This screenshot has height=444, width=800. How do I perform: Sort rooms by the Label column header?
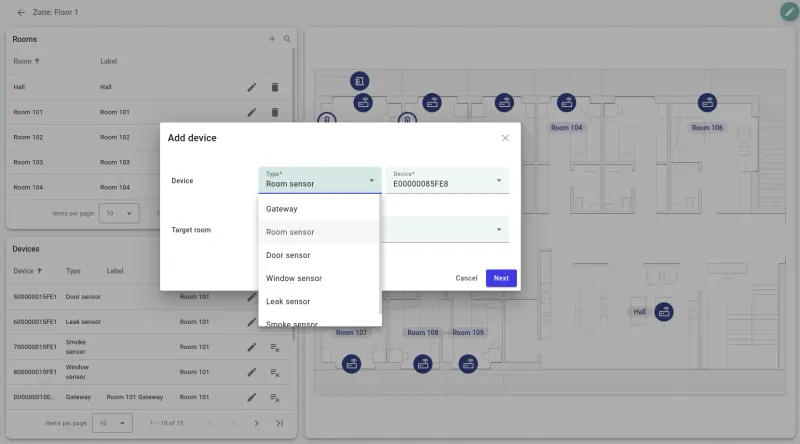coord(108,61)
